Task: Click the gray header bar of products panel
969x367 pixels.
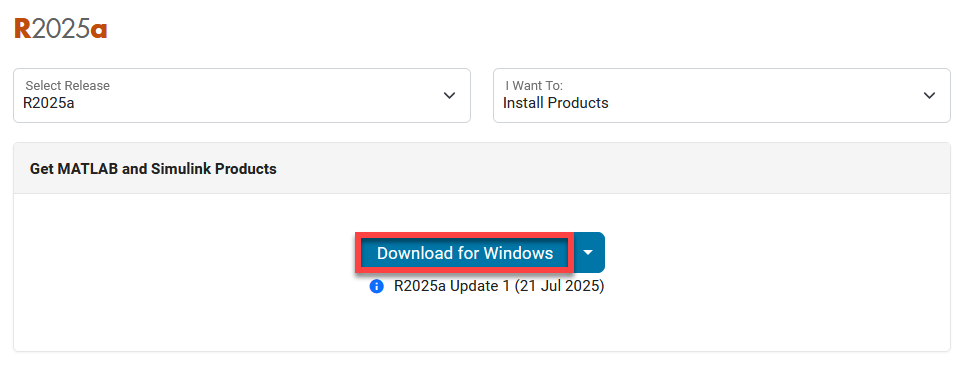Action: tap(482, 169)
